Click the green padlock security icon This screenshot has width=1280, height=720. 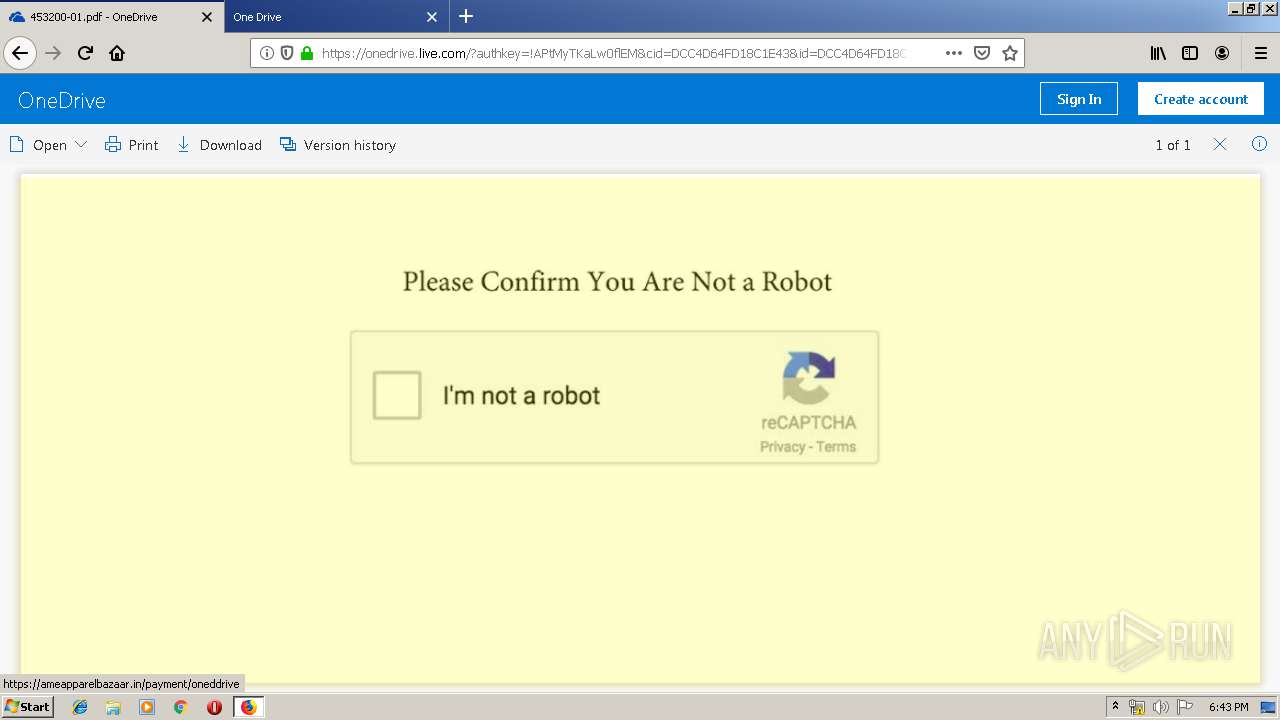click(x=307, y=53)
